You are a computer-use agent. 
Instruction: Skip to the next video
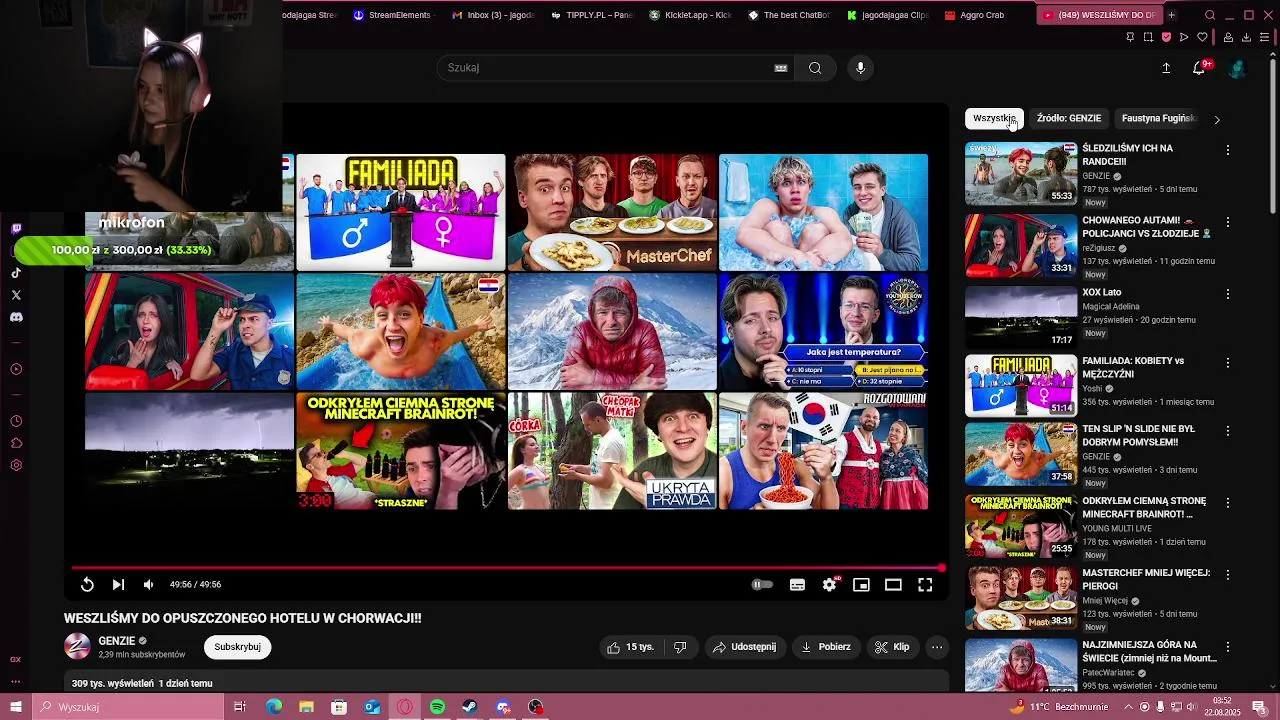pyautogui.click(x=118, y=585)
